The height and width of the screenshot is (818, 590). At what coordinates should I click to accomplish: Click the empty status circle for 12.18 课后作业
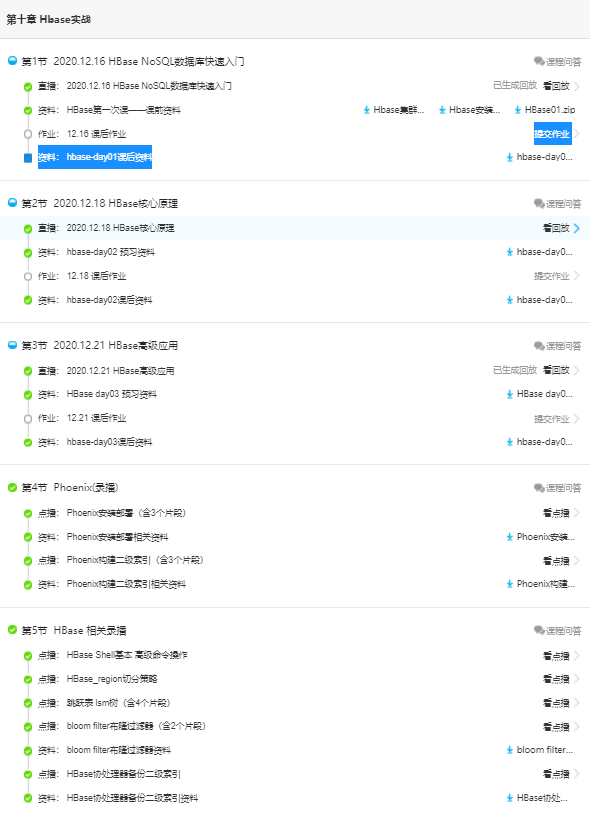tap(28, 276)
